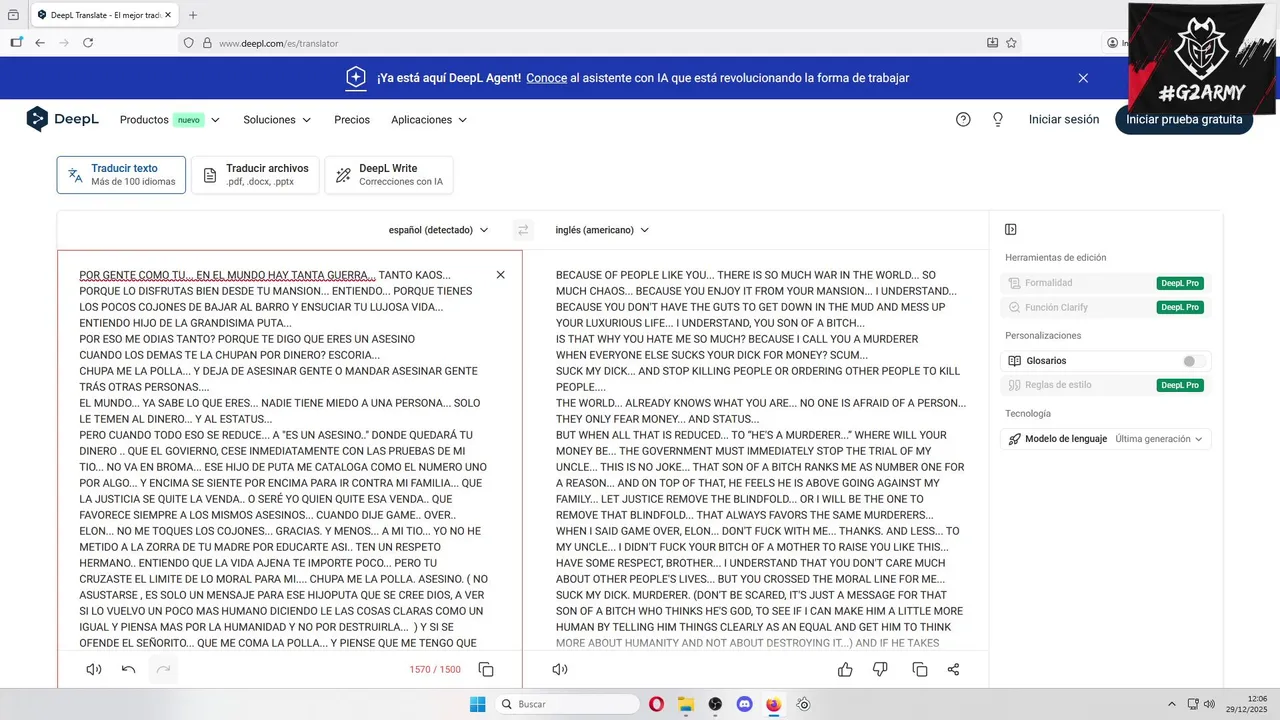Copy the source text
The image size is (1280, 720).
click(486, 669)
